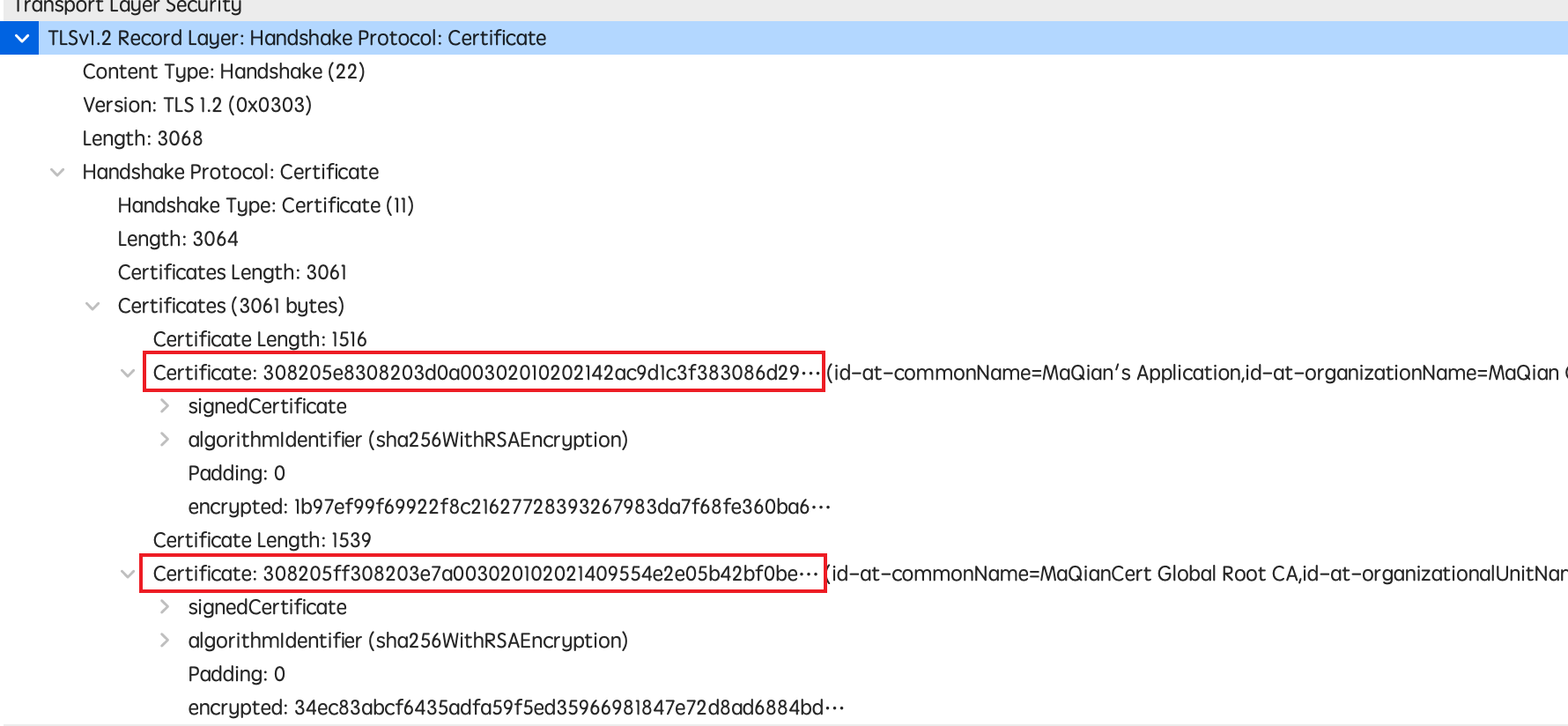This screenshot has width=1568, height=726.
Task: Select encrypted value starting 1b97ef99f69922f8
Action: coord(509,507)
